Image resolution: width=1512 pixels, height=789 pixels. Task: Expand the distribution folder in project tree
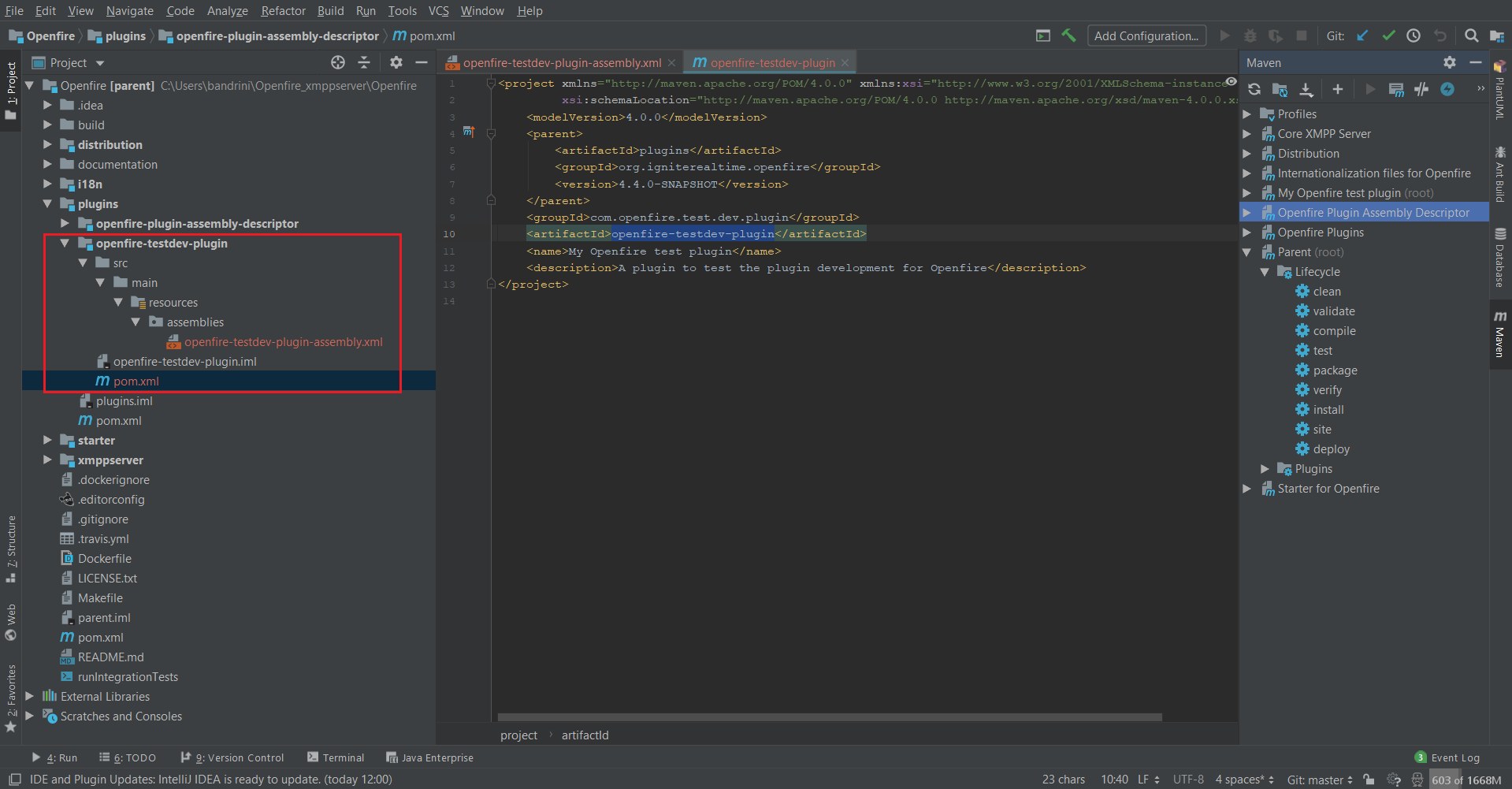coord(47,144)
